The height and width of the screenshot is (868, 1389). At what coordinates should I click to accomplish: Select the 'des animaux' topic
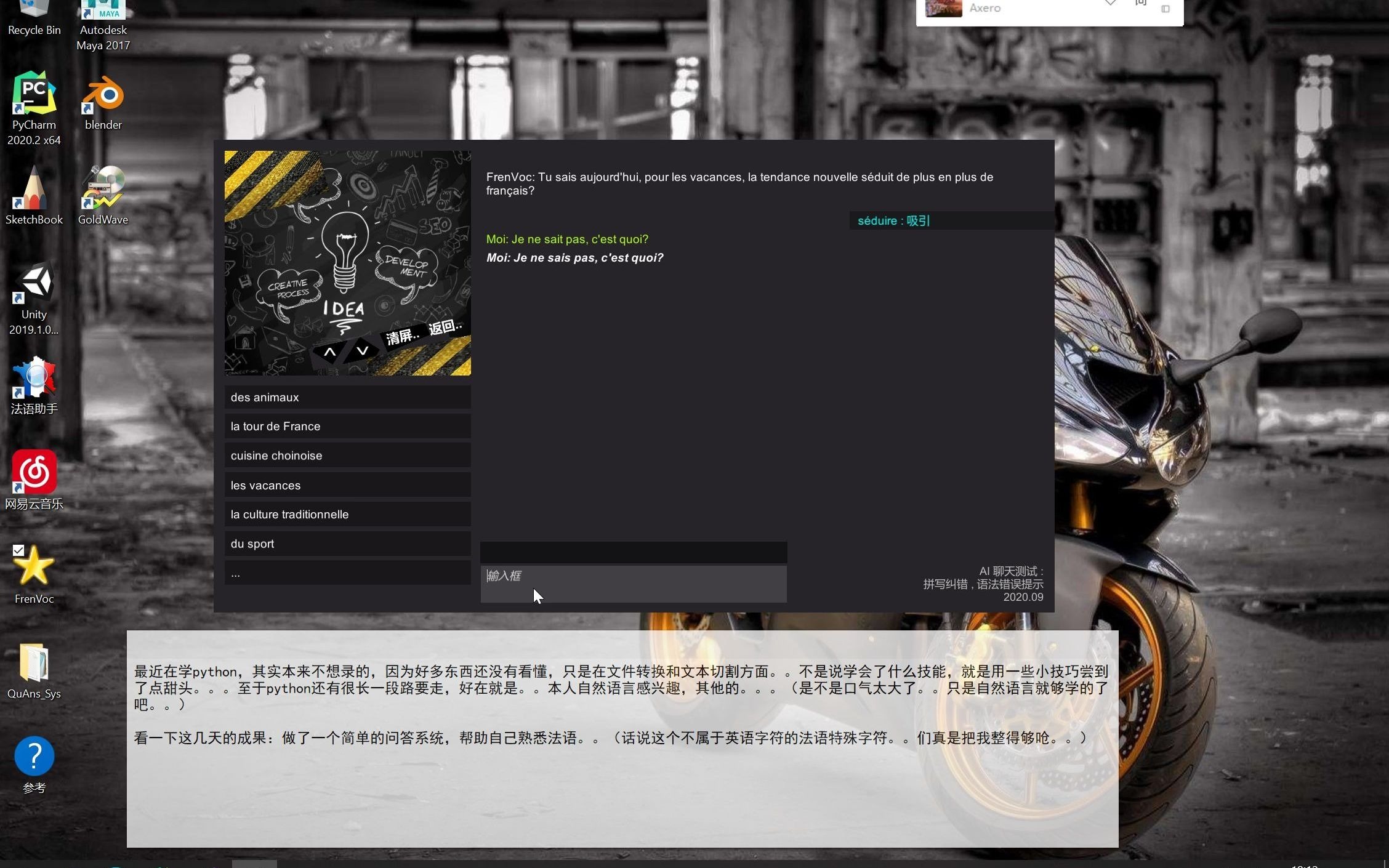[347, 397]
